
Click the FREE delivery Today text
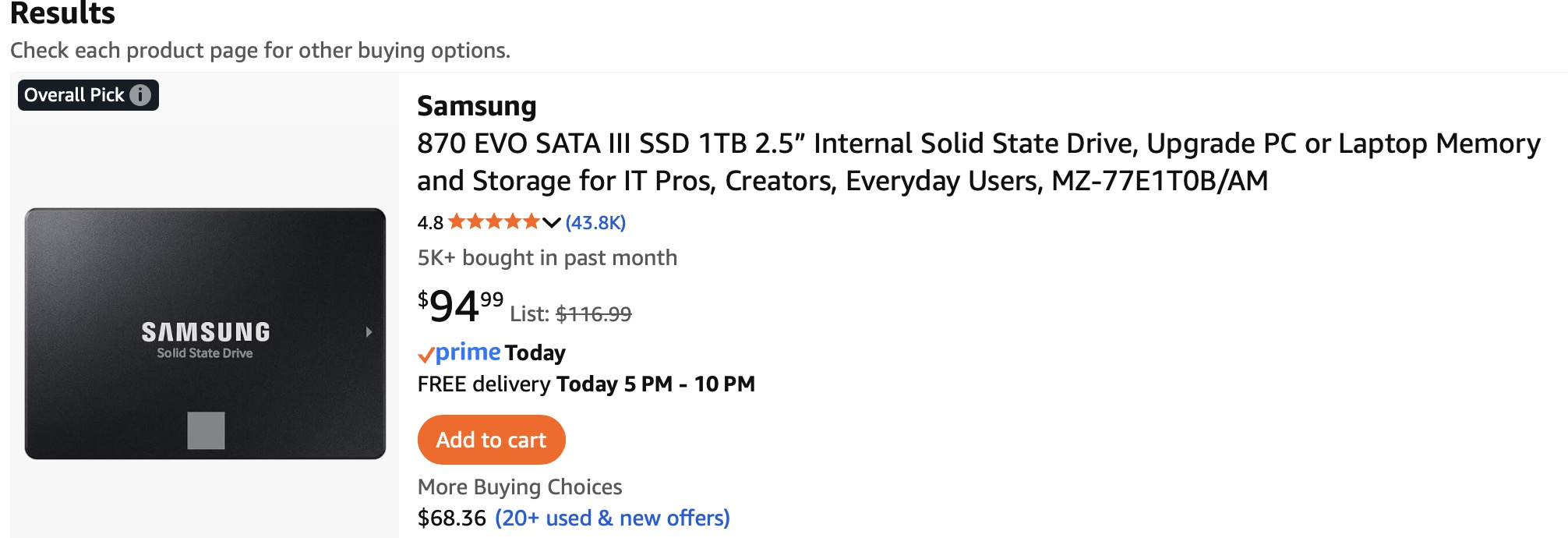[585, 384]
